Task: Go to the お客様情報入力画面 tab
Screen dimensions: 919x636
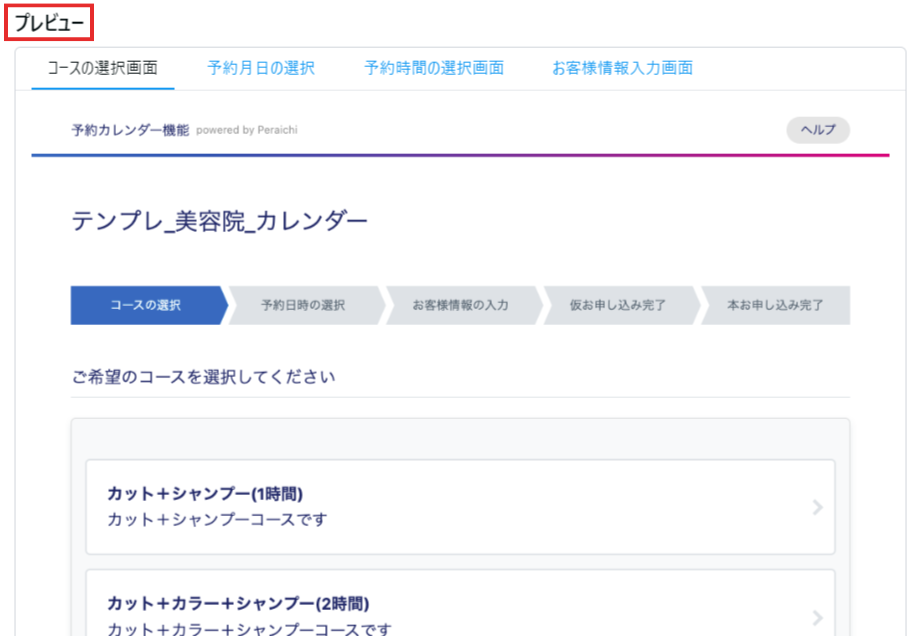Action: tap(622, 68)
